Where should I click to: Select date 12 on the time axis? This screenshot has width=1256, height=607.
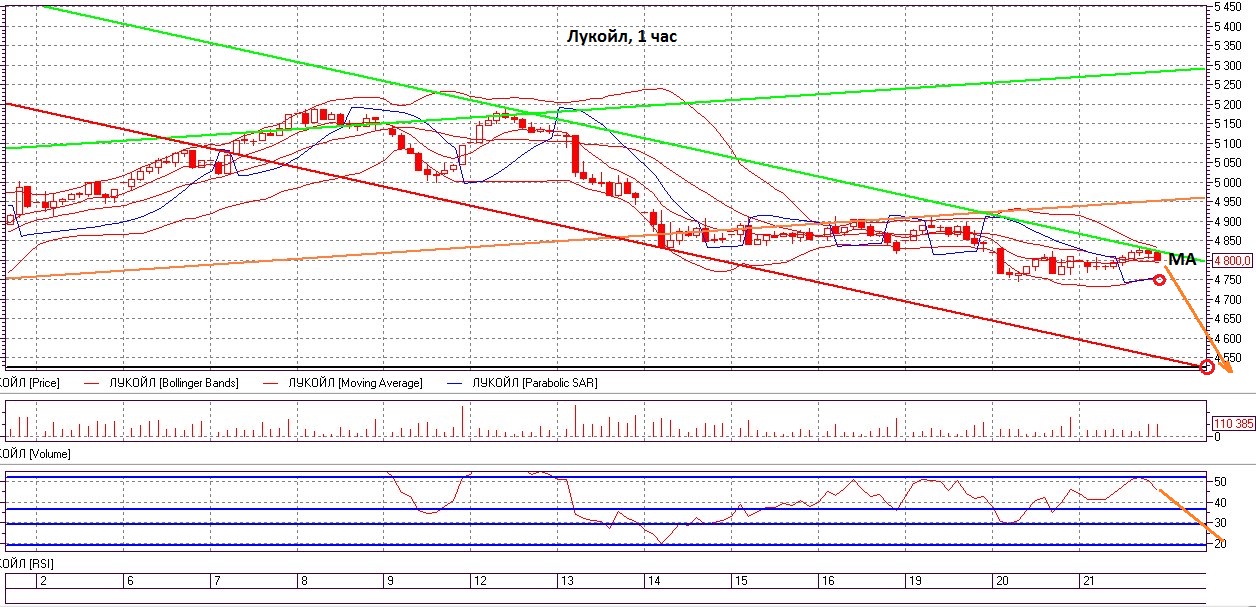click(480, 581)
